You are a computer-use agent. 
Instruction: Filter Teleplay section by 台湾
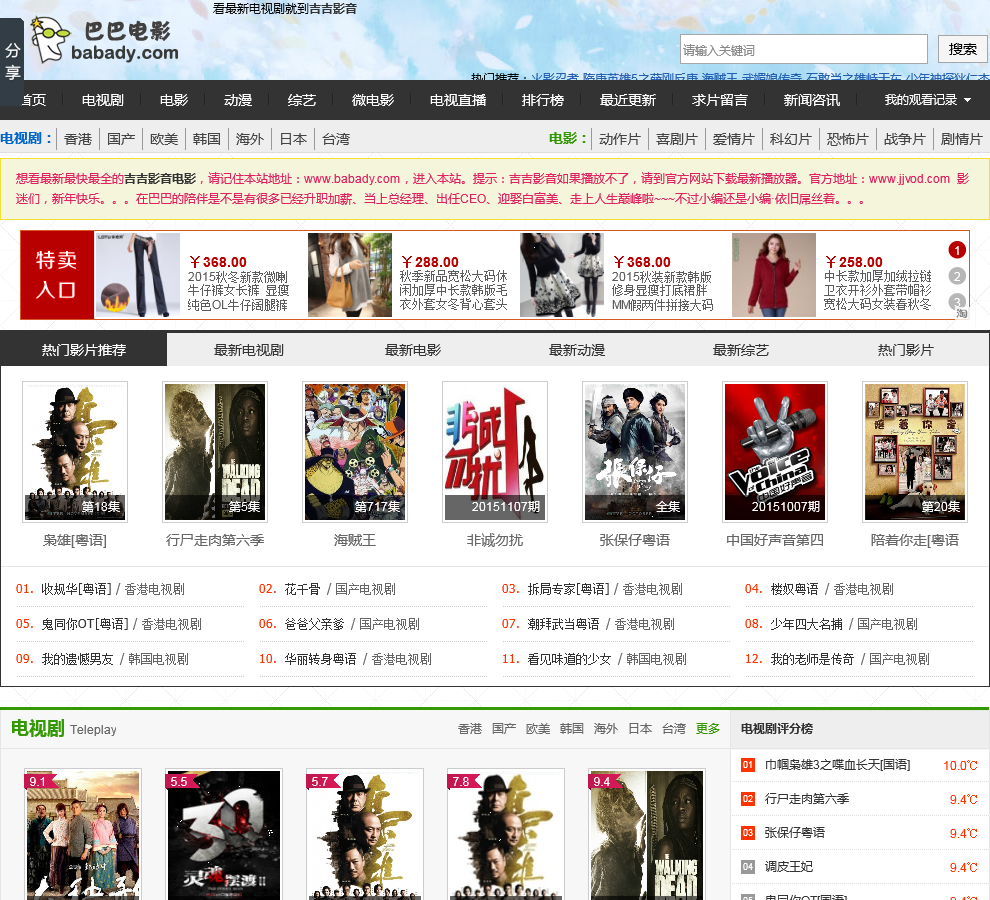(x=674, y=729)
